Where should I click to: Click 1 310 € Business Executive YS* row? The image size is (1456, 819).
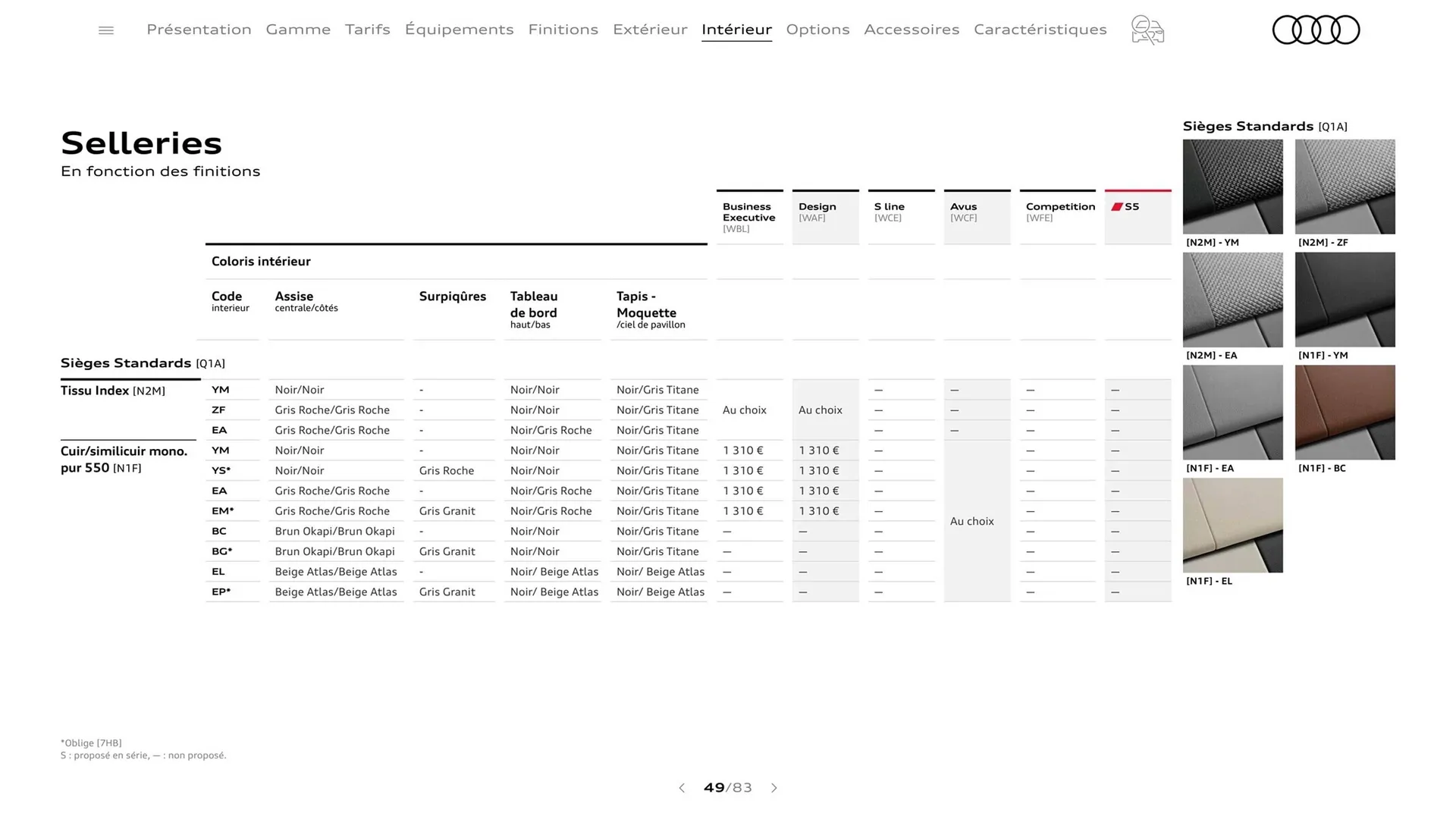pos(743,471)
